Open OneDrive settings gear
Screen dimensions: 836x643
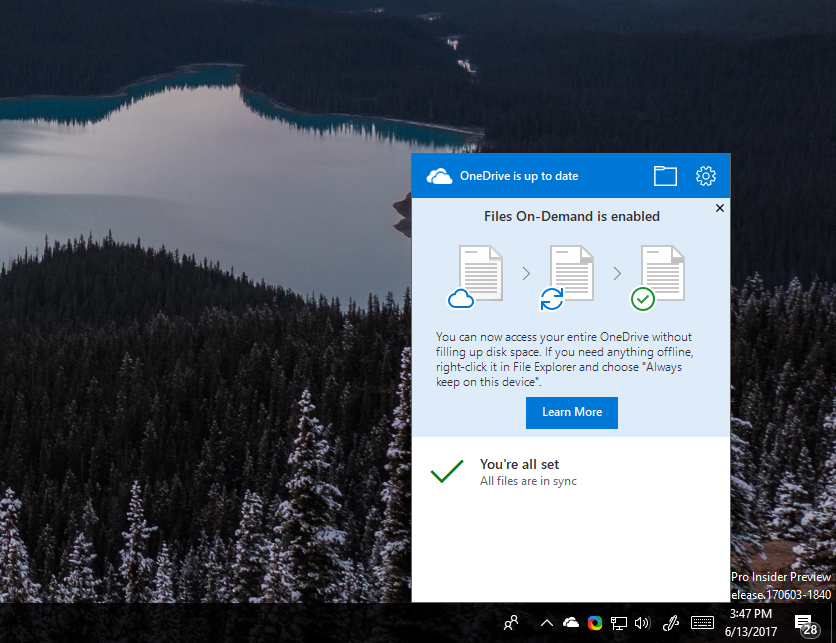pyautogui.click(x=706, y=176)
